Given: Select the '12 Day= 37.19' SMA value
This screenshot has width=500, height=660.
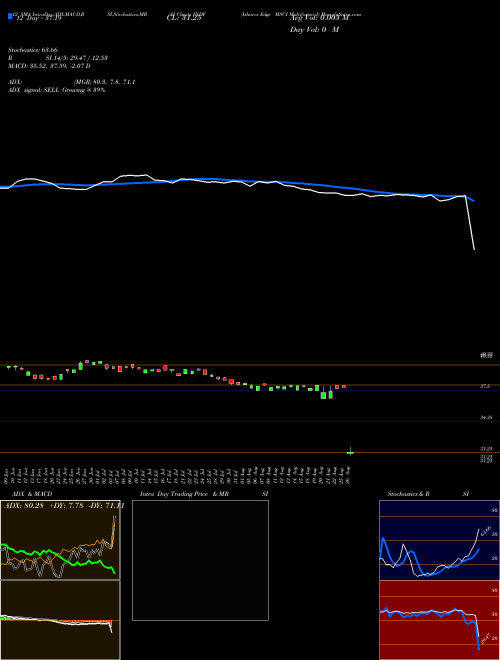Looking at the screenshot, I should tap(39, 19).
